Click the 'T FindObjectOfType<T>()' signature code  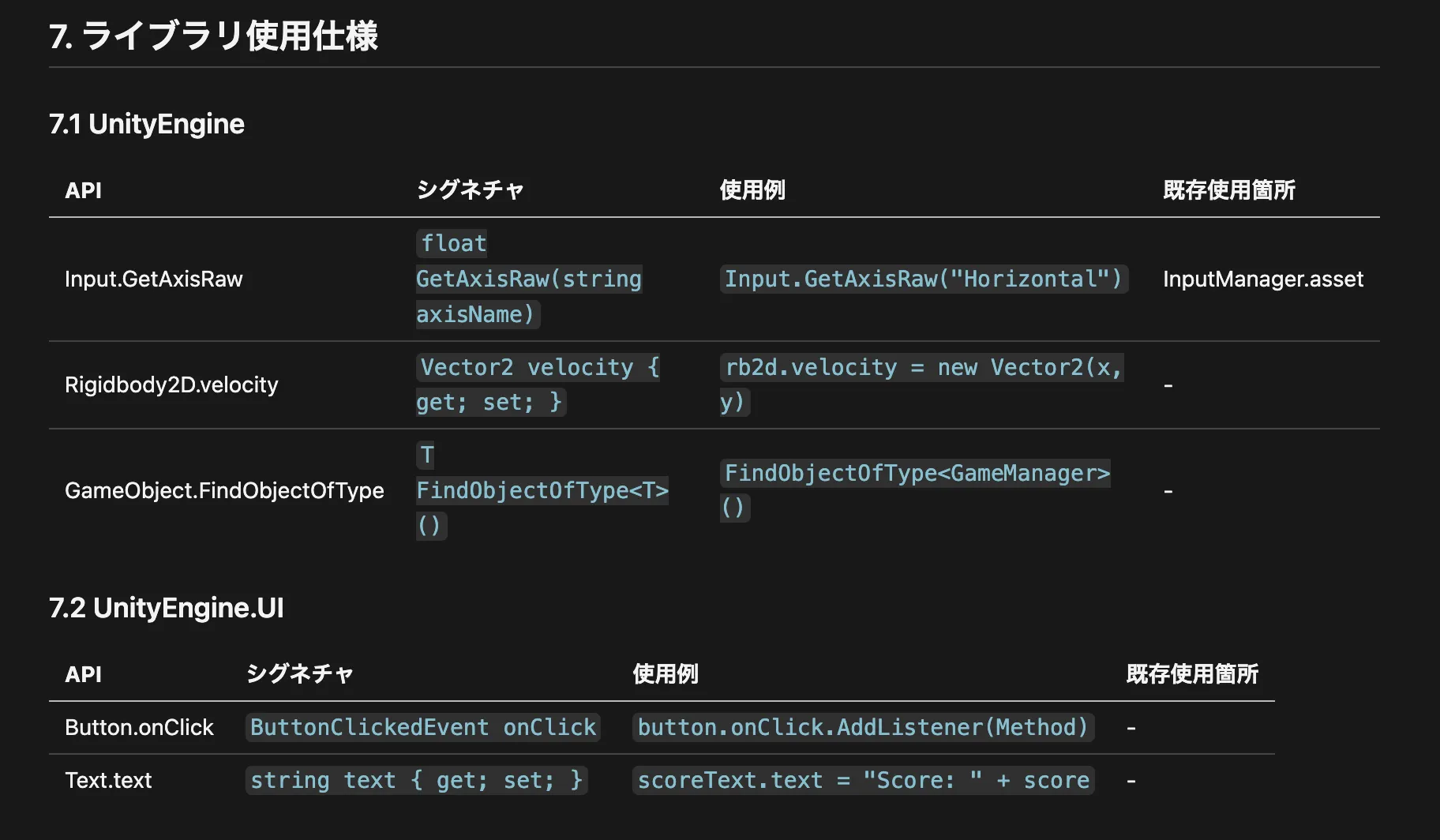[542, 490]
